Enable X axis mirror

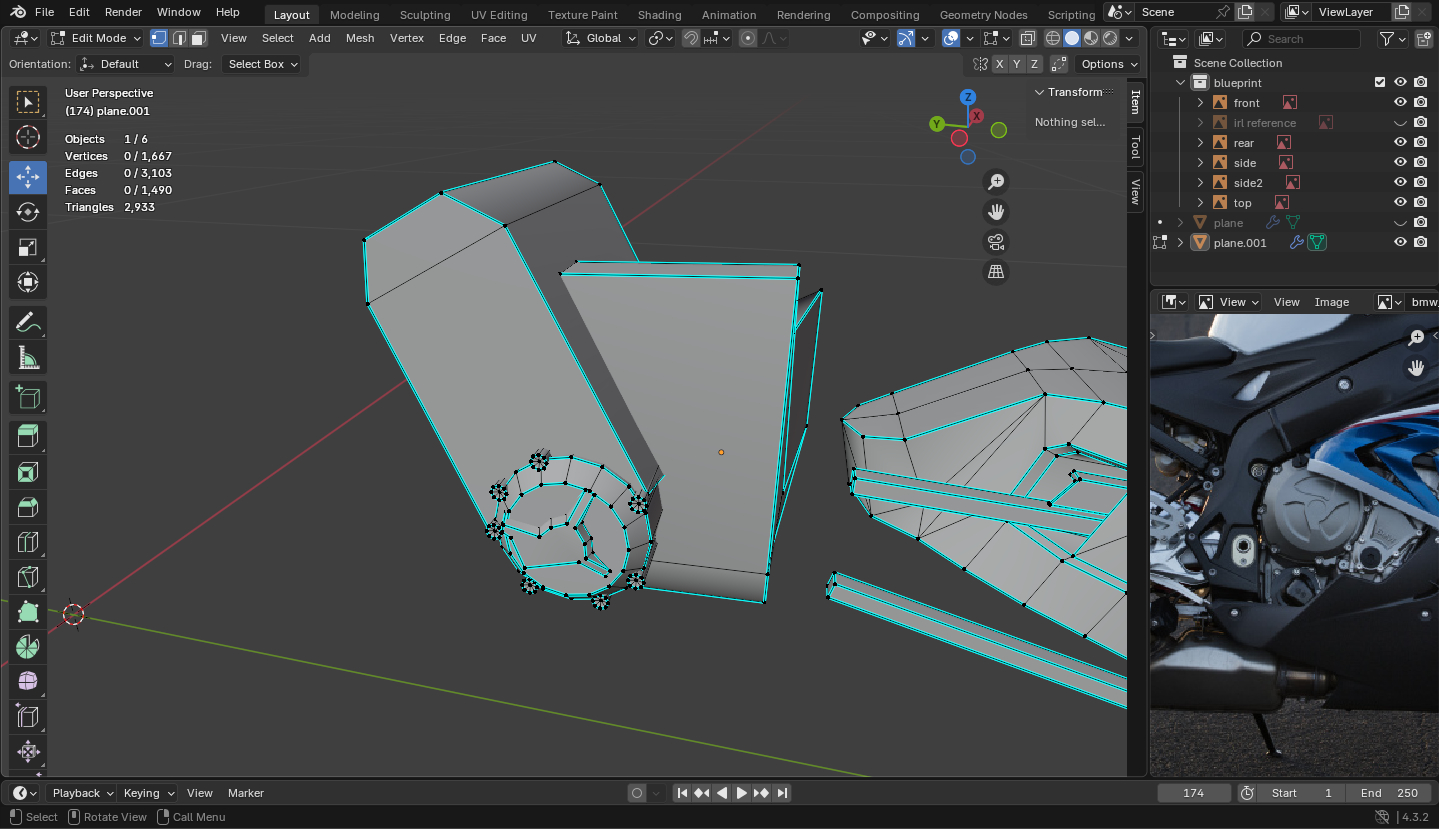[999, 64]
